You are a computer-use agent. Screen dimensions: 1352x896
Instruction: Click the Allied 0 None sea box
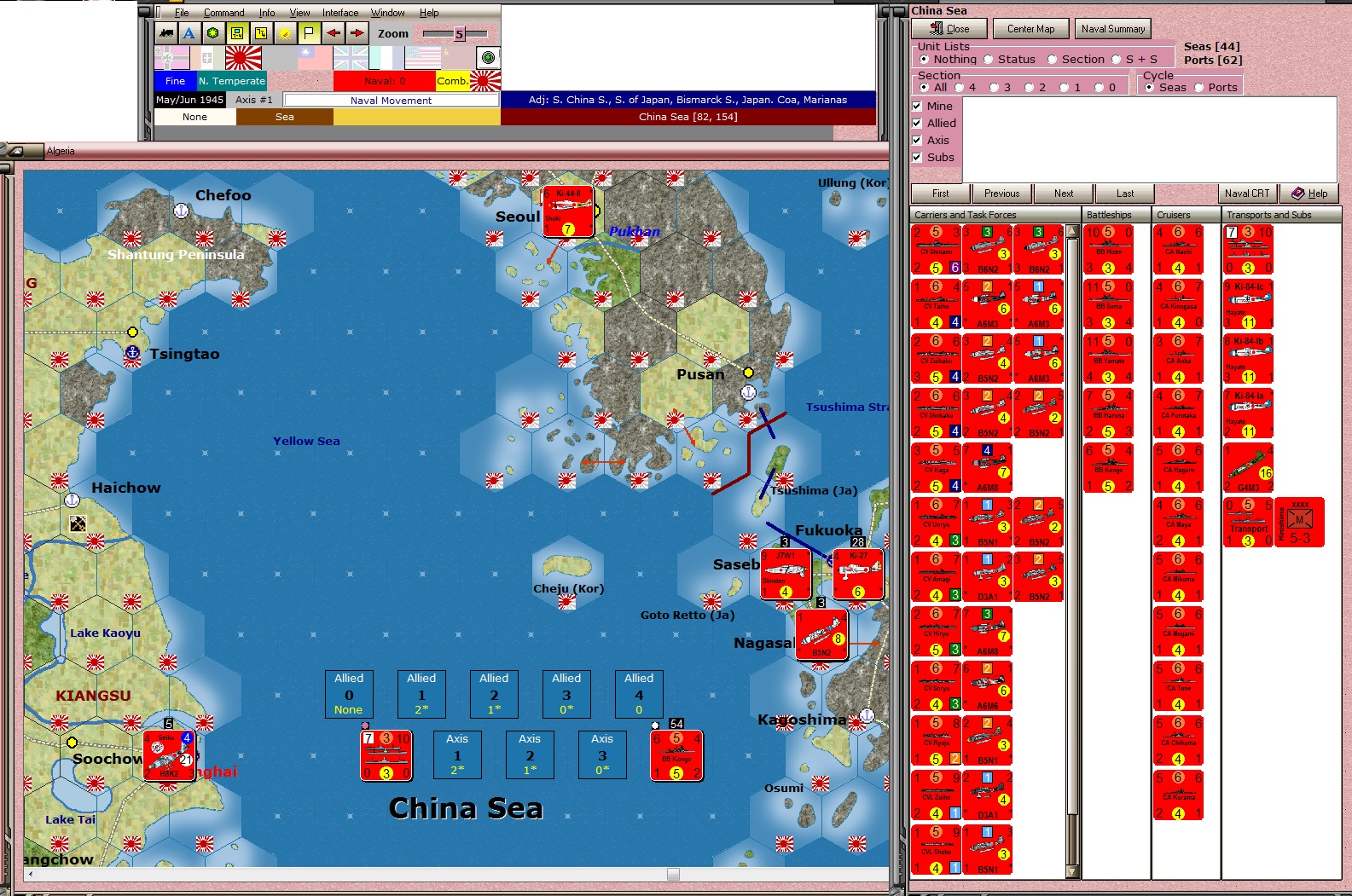click(x=349, y=694)
